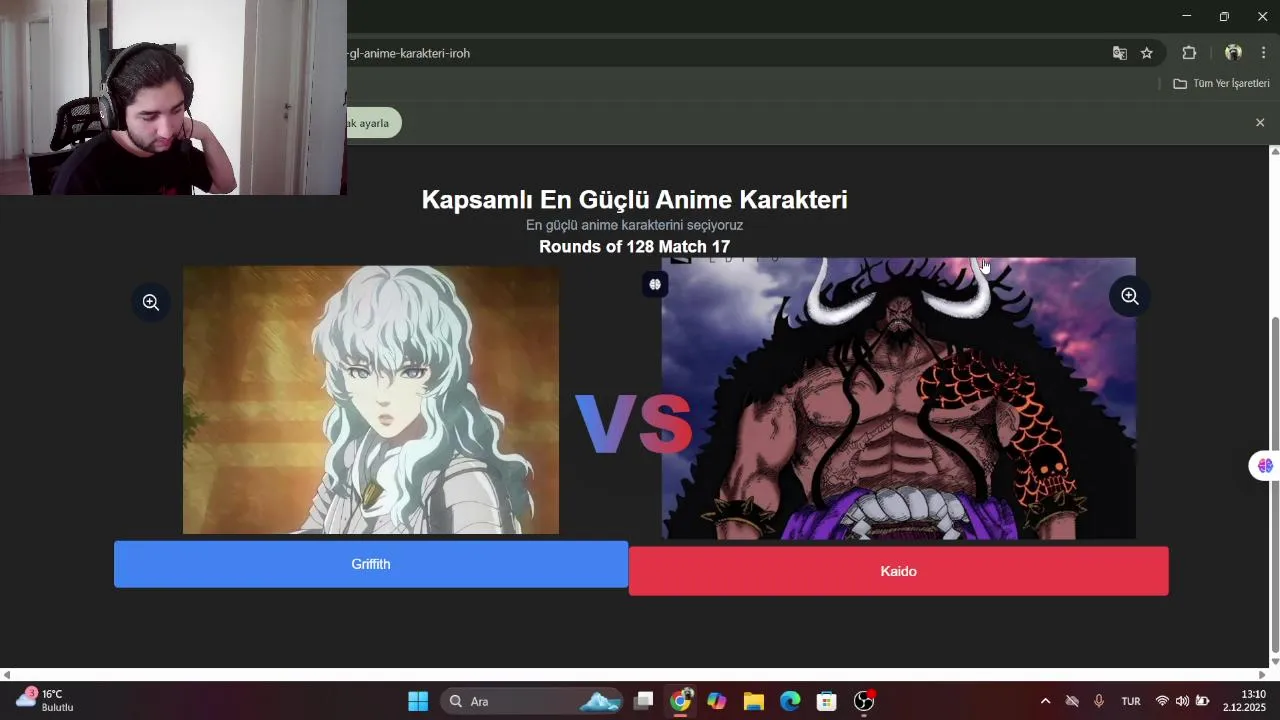Click the battery icon in system tray

pos(1203,701)
